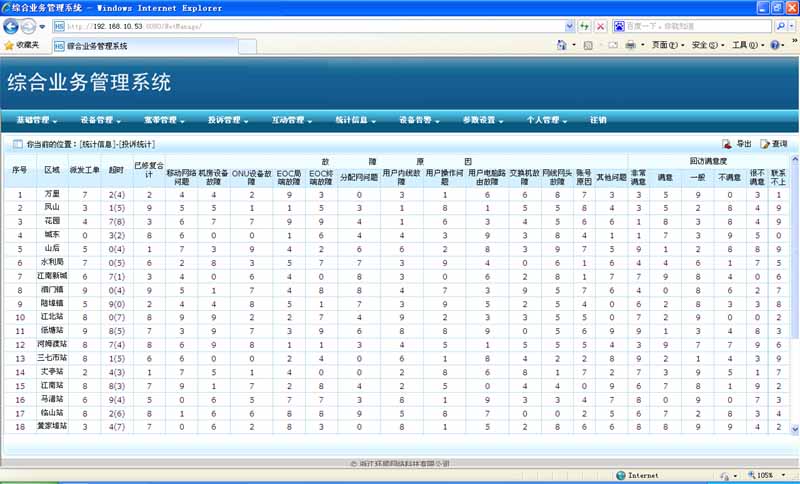Select the 综合业务管理系统 browser tab
The height and width of the screenshot is (484, 800).
97,46
